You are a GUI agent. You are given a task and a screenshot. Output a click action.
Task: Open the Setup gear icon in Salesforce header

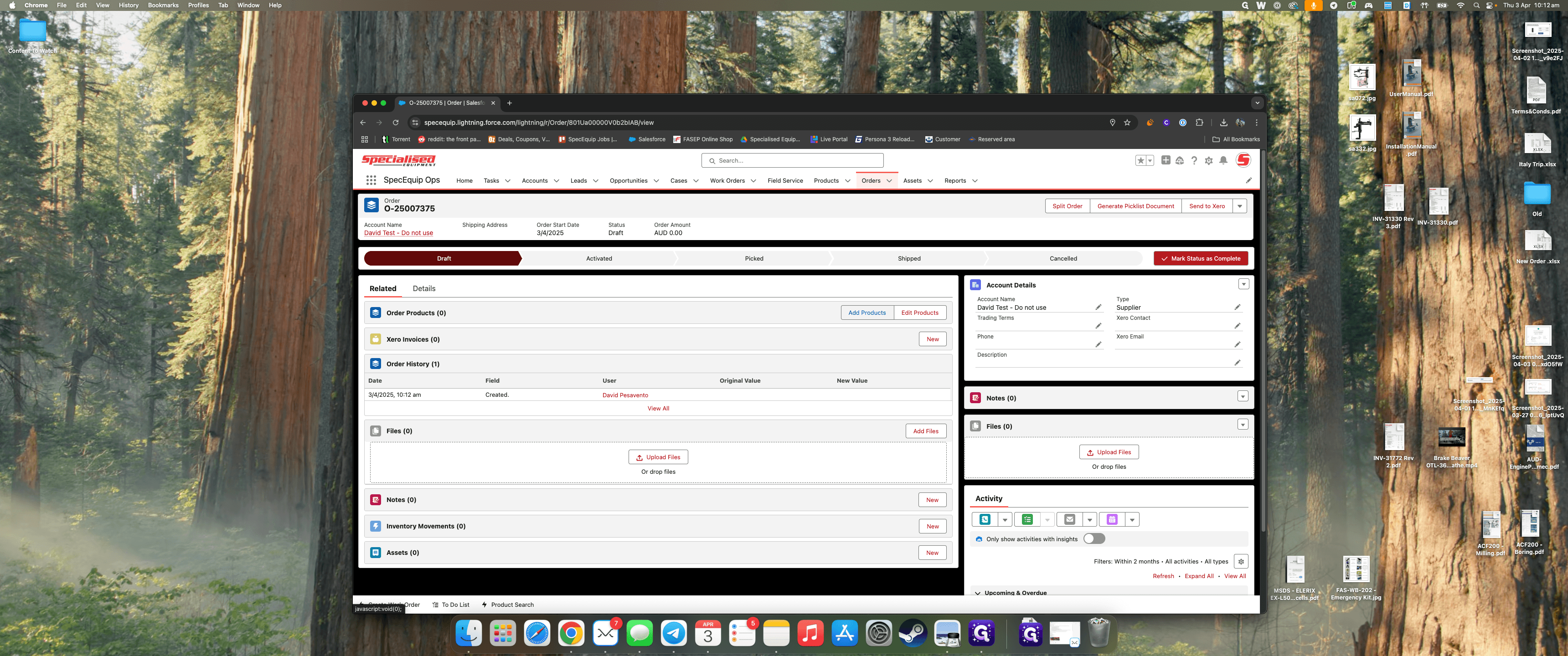(1209, 160)
